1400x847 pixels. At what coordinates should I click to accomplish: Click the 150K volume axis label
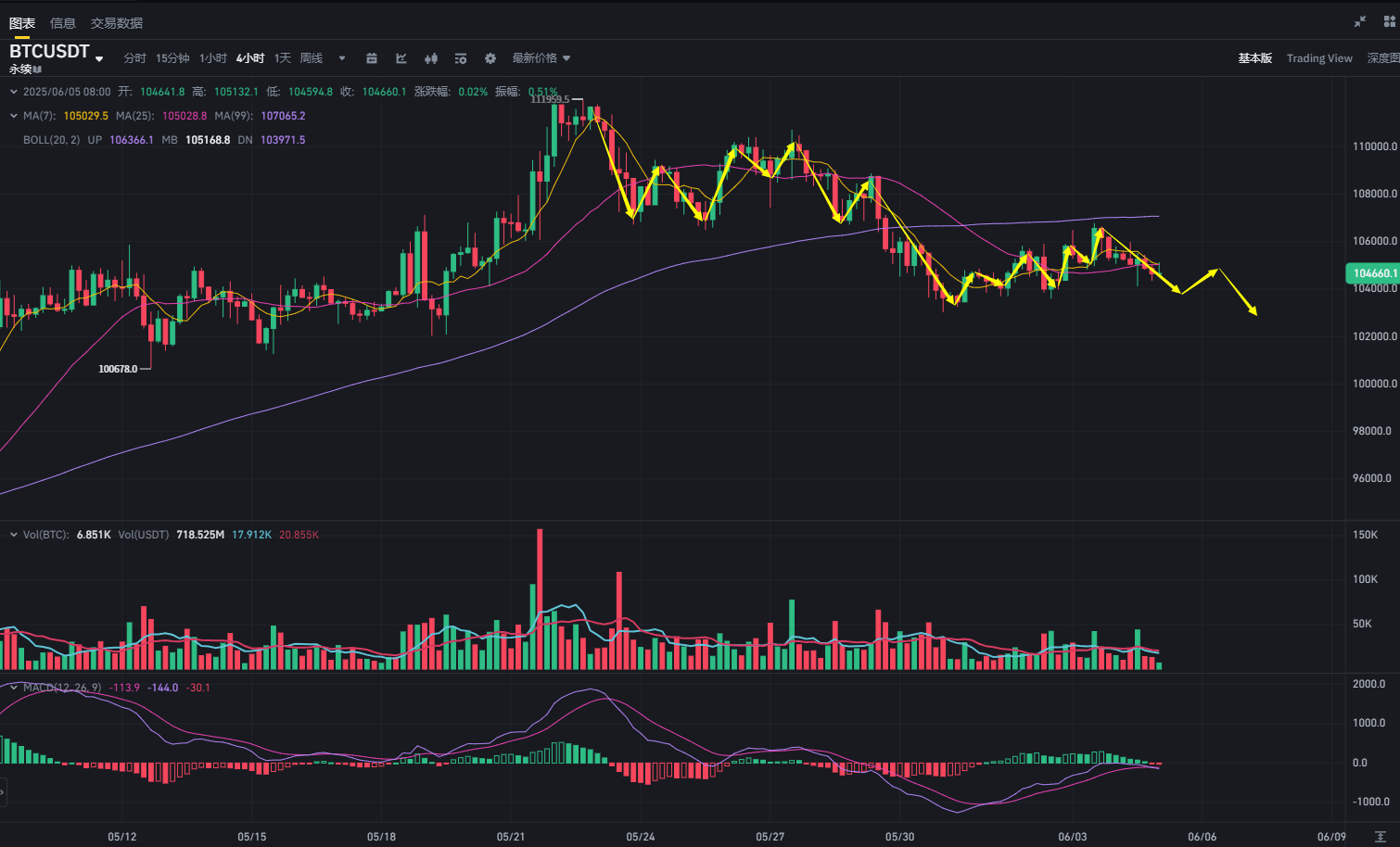tap(1366, 535)
